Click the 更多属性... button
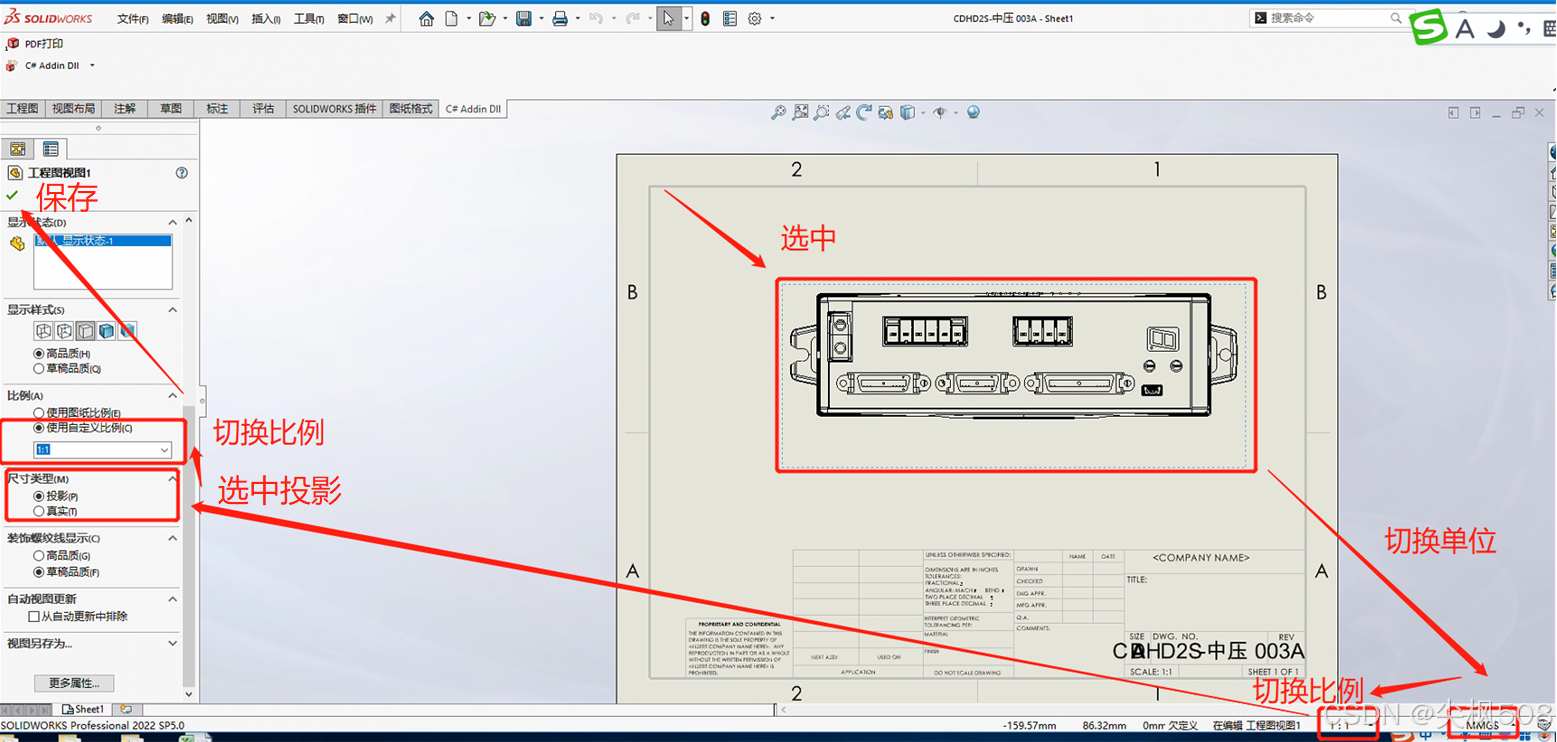Viewport: 1557px width, 742px height. (74, 684)
